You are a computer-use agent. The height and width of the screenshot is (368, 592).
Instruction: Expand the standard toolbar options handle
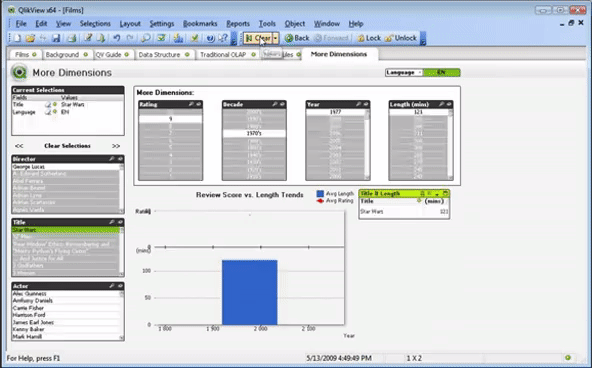[234, 38]
